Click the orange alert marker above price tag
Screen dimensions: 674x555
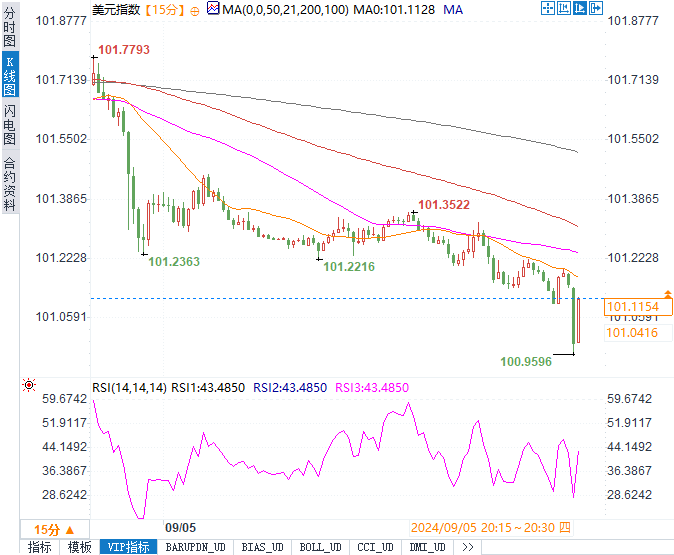click(x=668, y=294)
